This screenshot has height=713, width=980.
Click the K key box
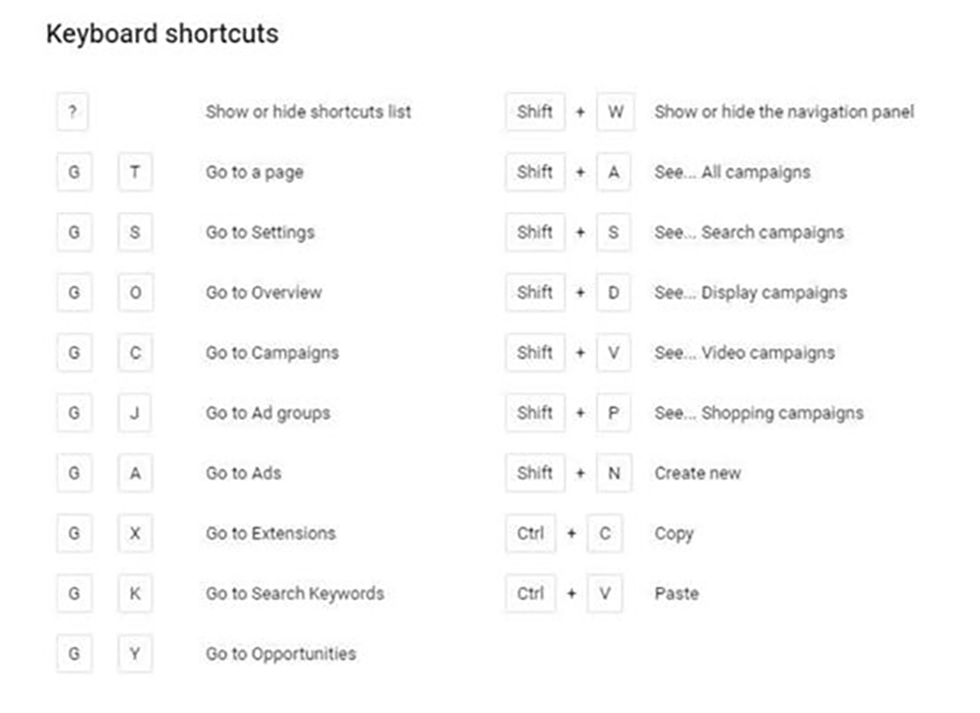tap(135, 593)
